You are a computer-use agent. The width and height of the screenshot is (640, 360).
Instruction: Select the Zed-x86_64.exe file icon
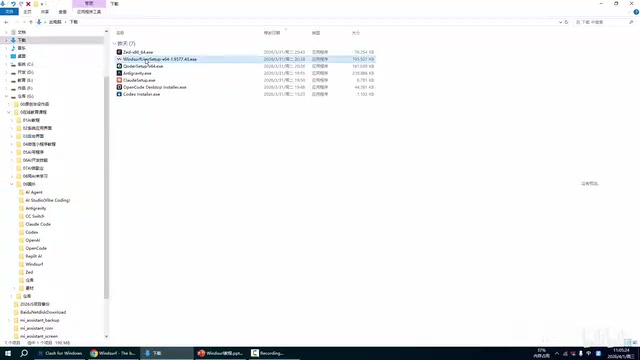coord(119,52)
